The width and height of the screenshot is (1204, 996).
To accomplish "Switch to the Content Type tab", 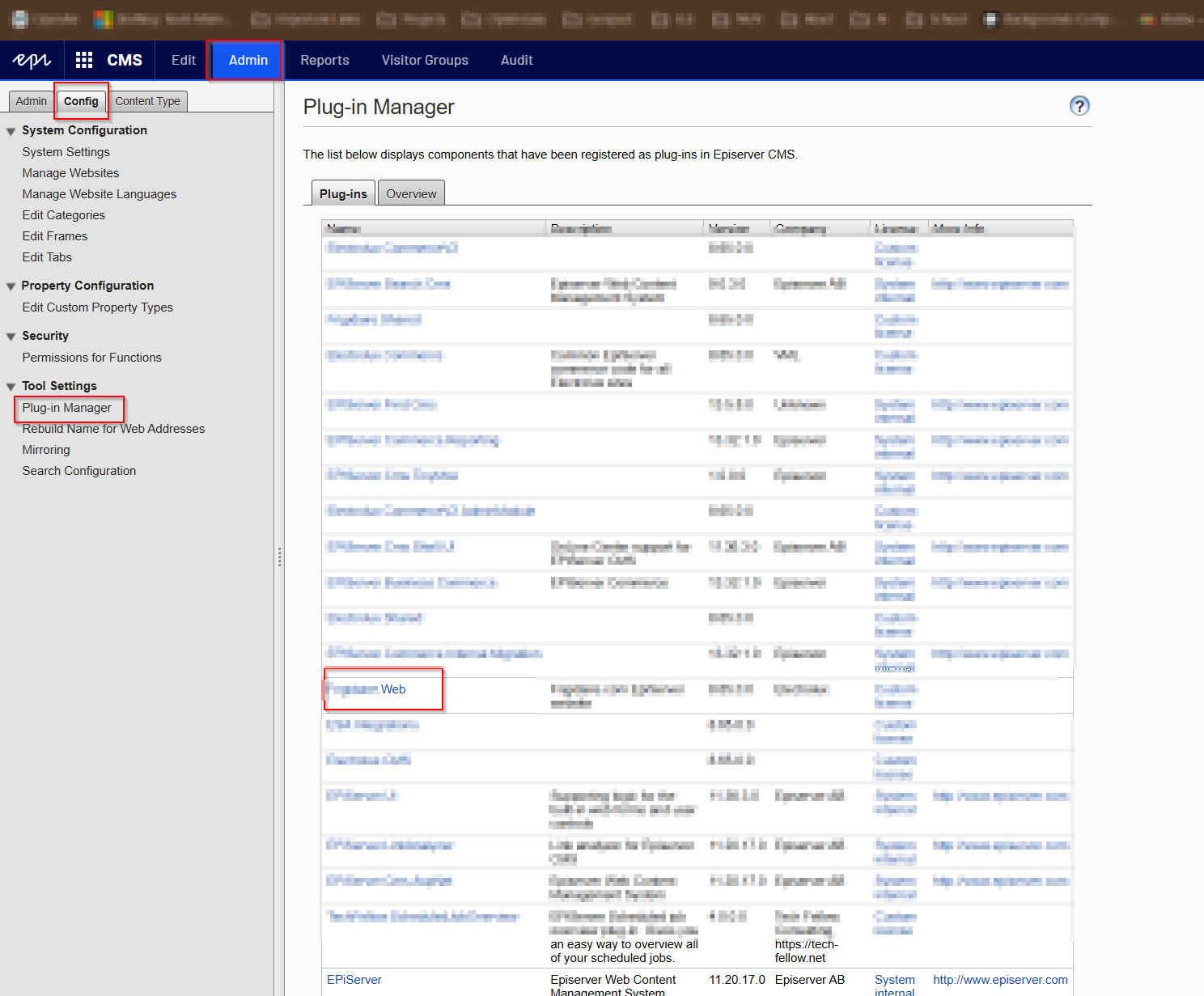I will (148, 100).
